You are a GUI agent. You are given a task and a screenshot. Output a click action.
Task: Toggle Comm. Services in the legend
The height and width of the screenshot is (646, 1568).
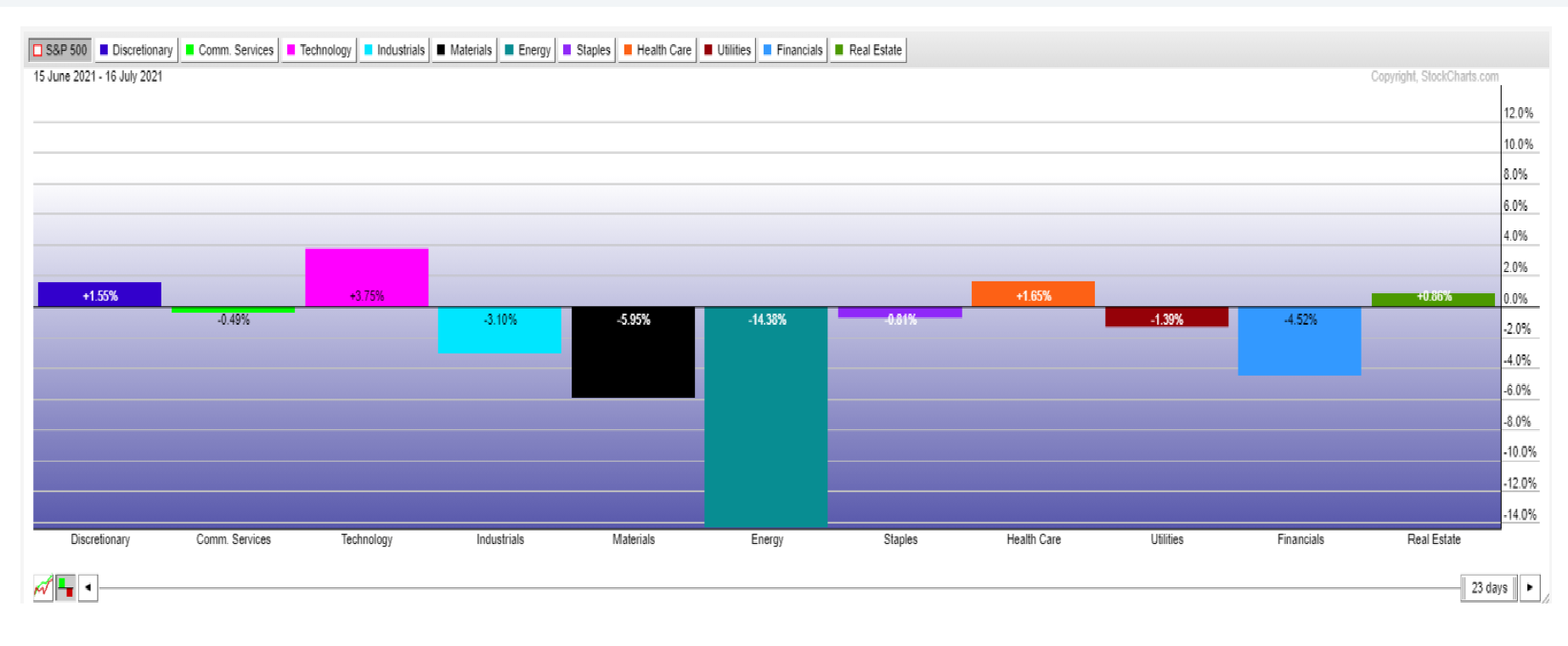click(x=230, y=50)
